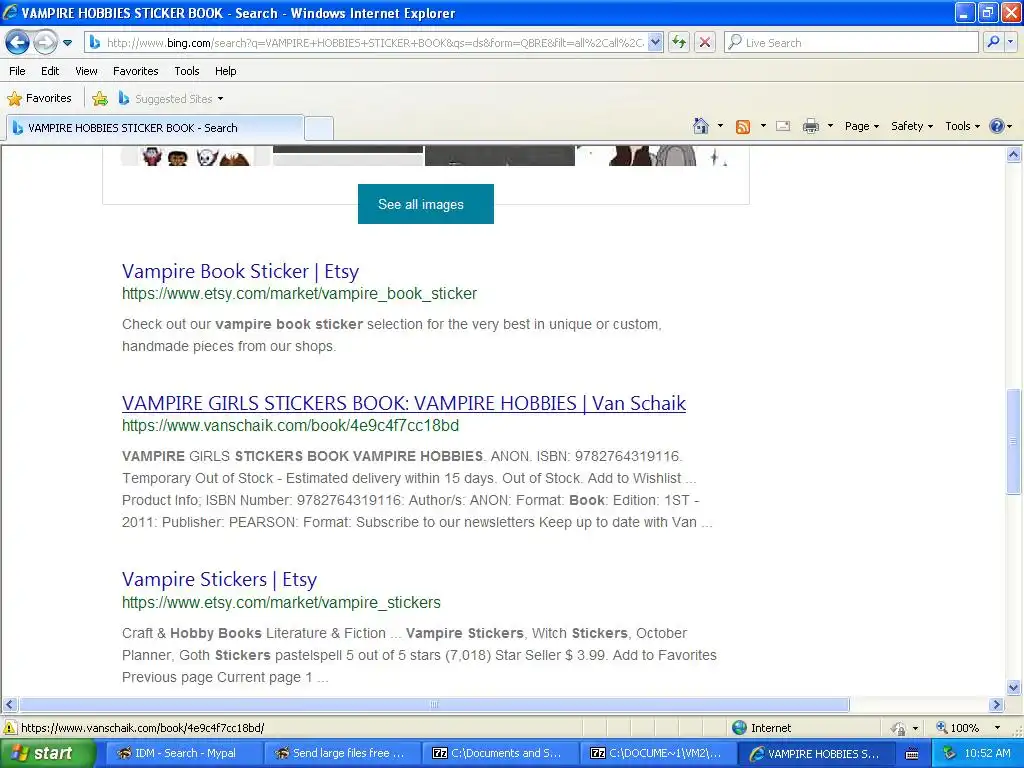Open the File menu

tap(18, 71)
